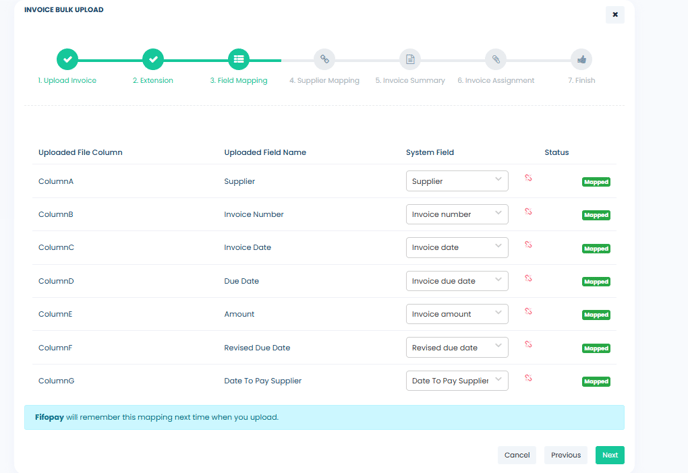Cancel the invoice bulk upload

[x=517, y=455]
